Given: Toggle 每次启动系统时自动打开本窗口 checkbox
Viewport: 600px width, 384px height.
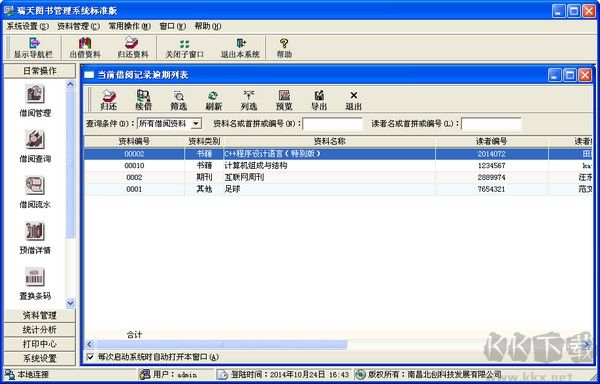Looking at the screenshot, I should coord(90,357).
